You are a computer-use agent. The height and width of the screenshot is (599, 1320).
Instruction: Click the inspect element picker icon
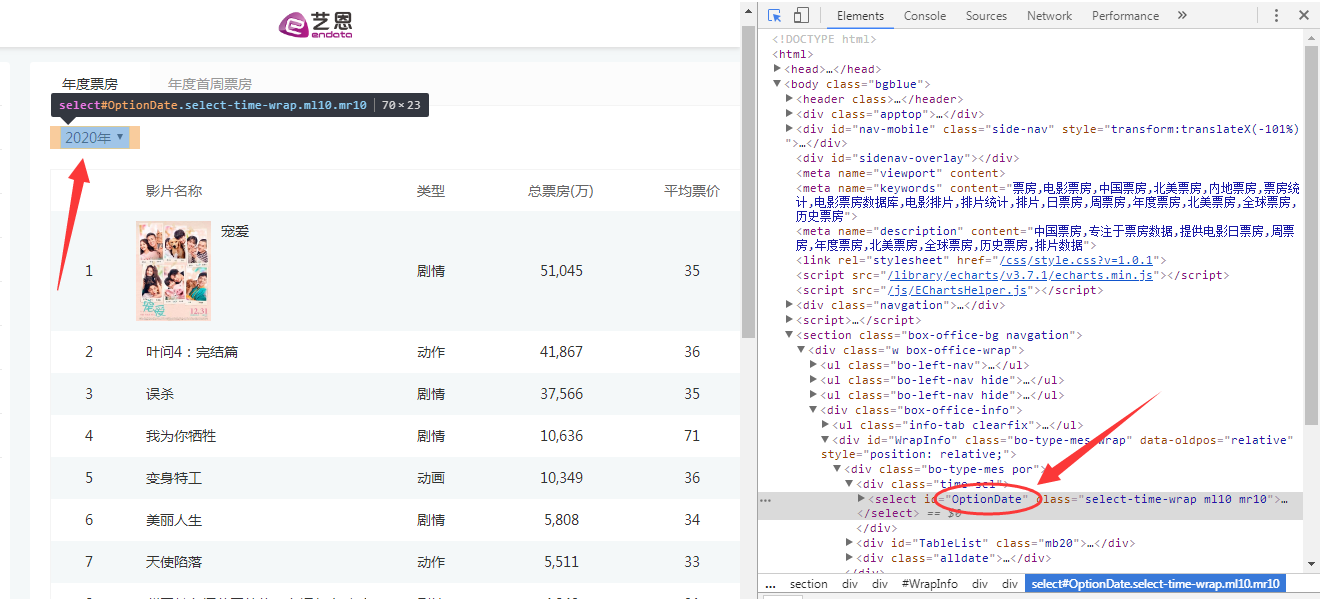(x=775, y=15)
